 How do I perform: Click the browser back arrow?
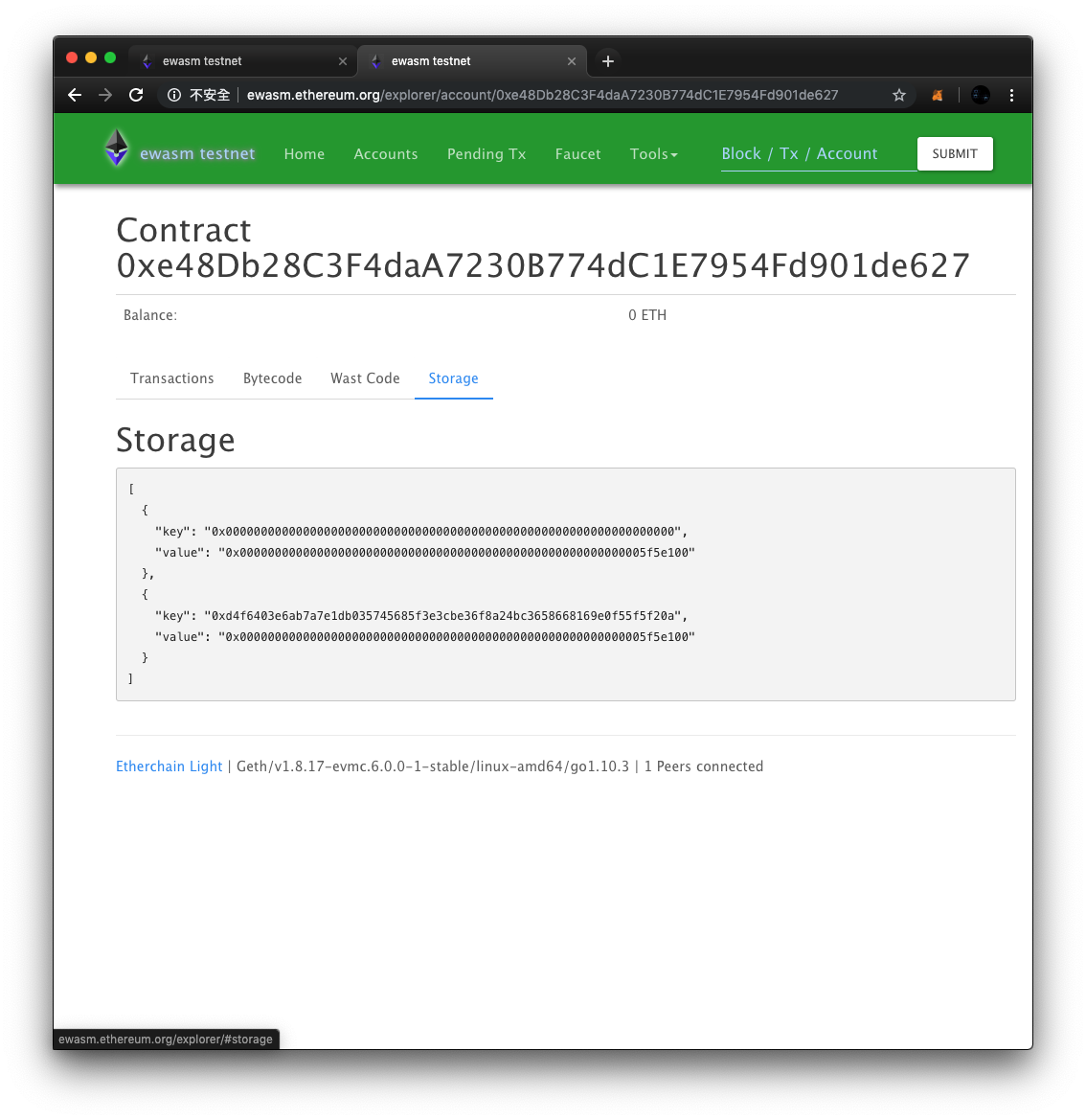75,95
